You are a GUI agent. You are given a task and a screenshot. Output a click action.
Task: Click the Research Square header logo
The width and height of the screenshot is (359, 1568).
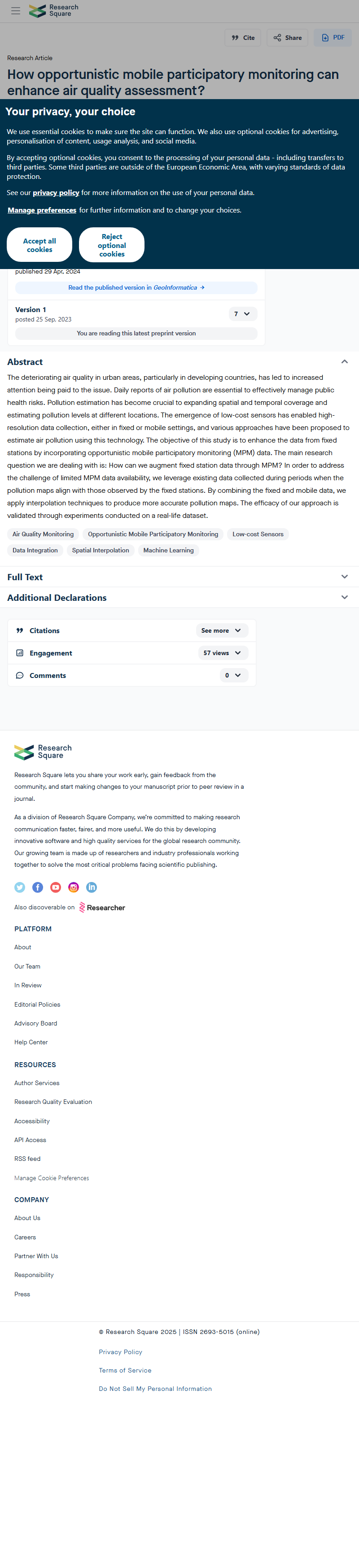click(54, 11)
